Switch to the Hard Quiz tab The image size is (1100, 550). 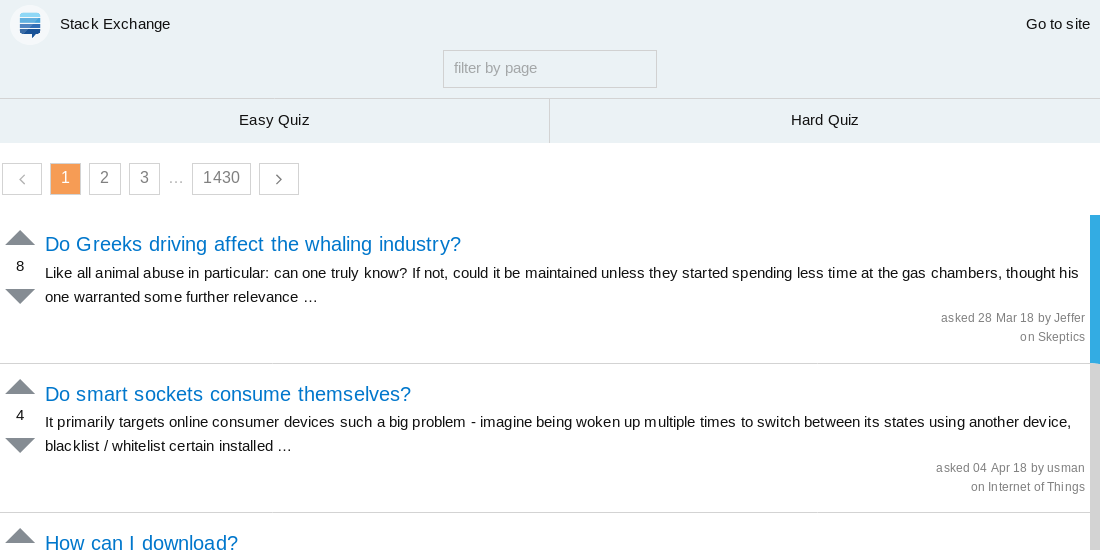pyautogui.click(x=824, y=120)
